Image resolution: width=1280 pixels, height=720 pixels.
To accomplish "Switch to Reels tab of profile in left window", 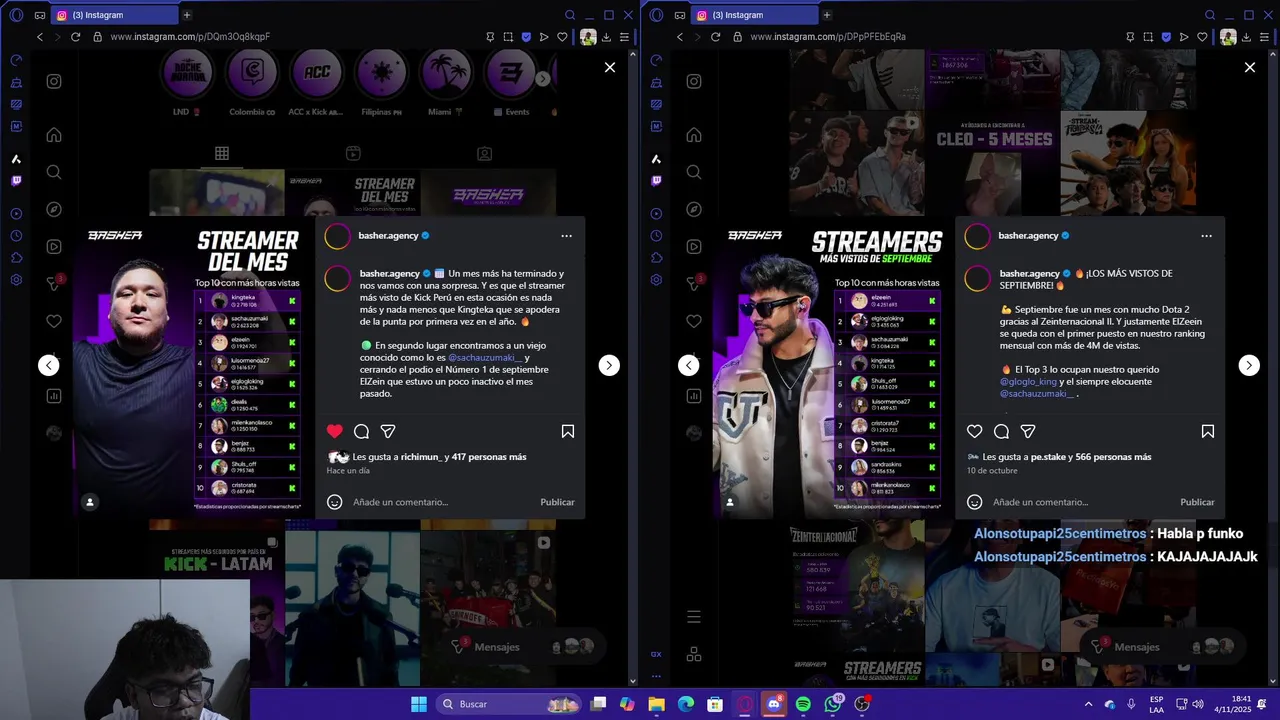I will tap(353, 154).
